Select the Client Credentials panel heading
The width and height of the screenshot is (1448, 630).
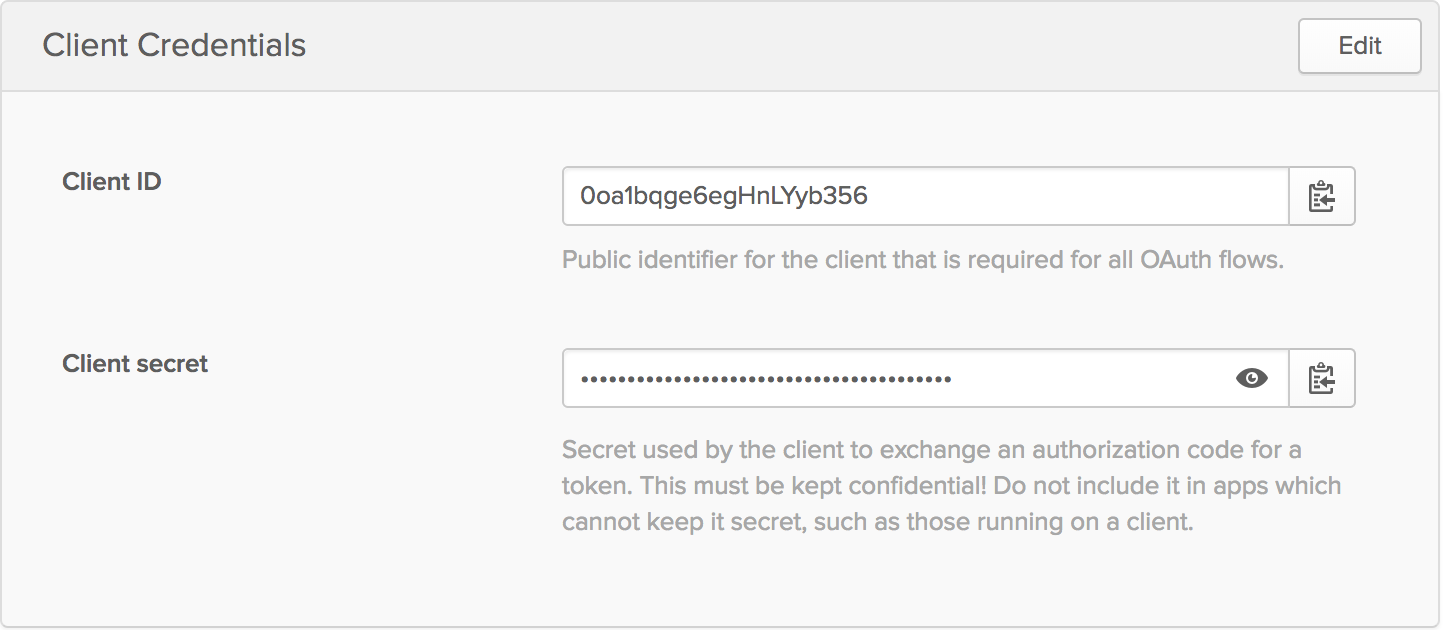tap(174, 46)
